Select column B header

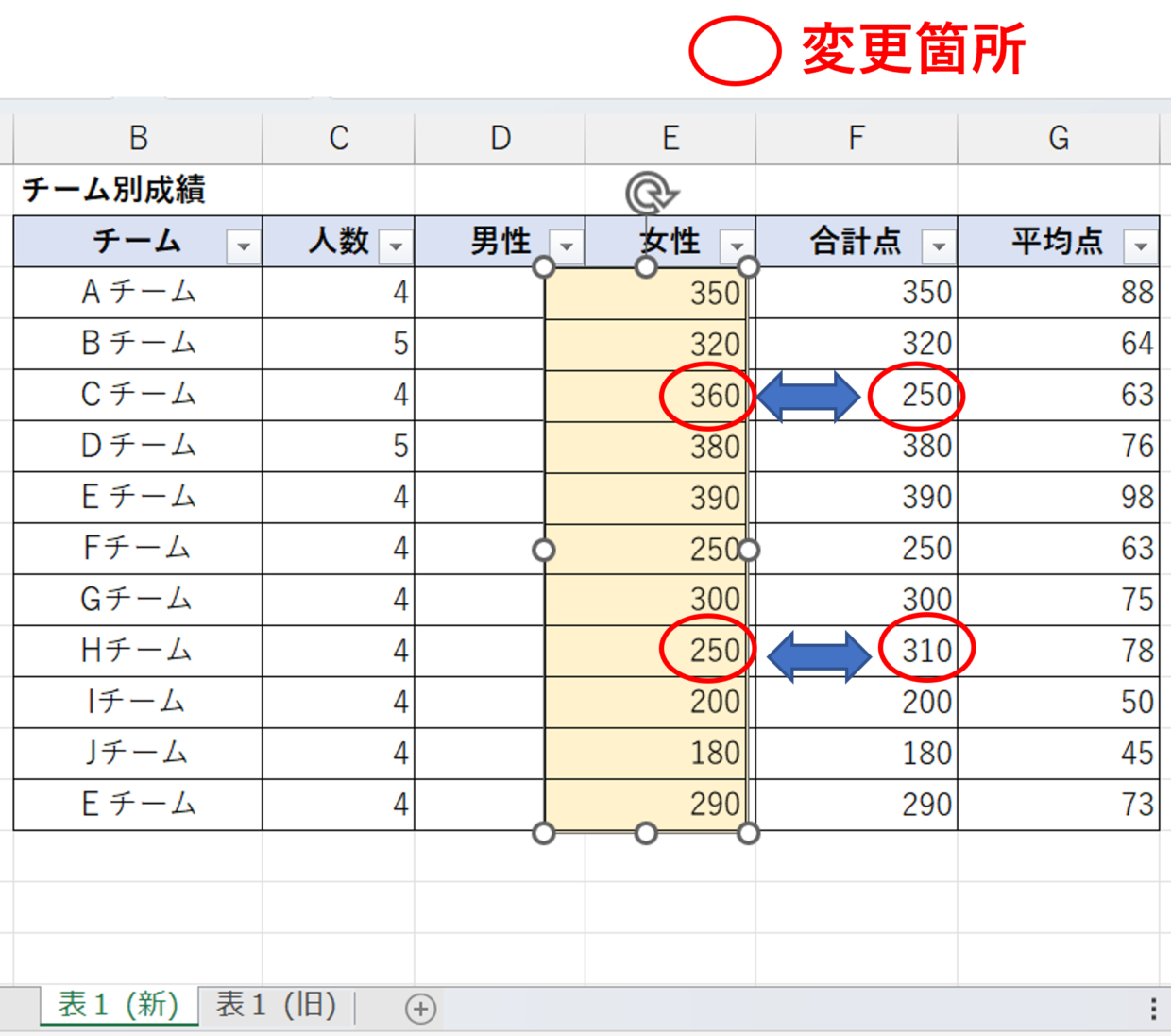point(138,139)
